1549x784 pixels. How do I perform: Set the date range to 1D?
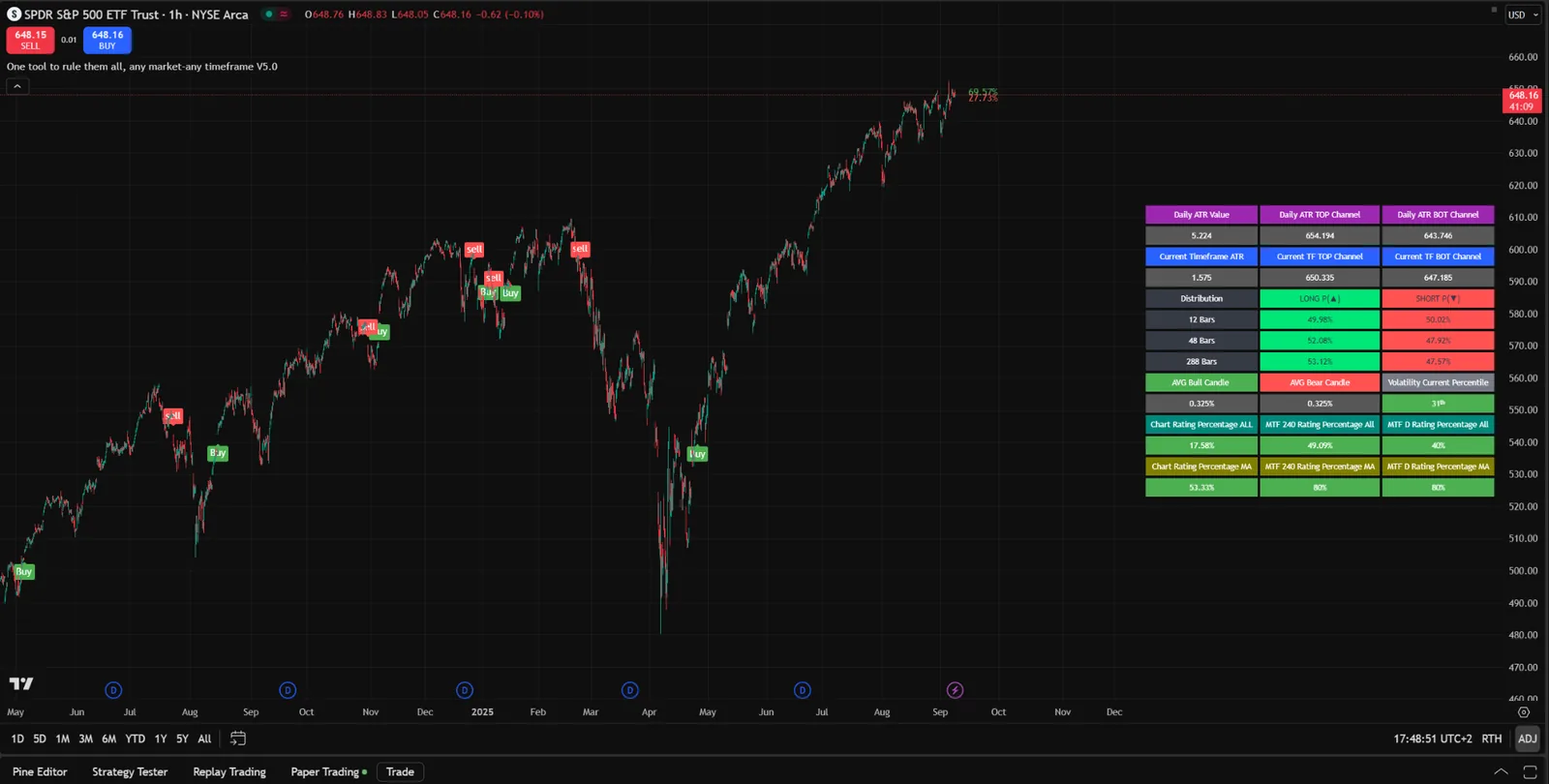point(17,739)
